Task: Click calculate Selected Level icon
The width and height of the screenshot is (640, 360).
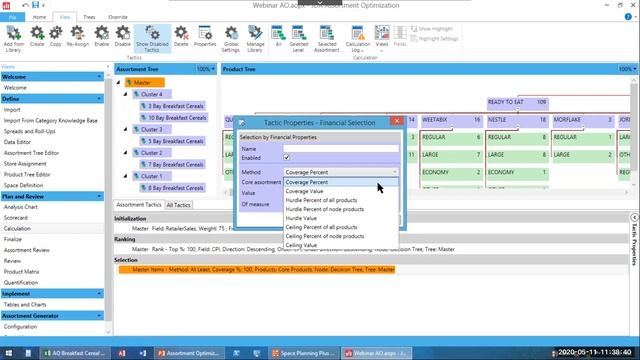Action: 299,39
